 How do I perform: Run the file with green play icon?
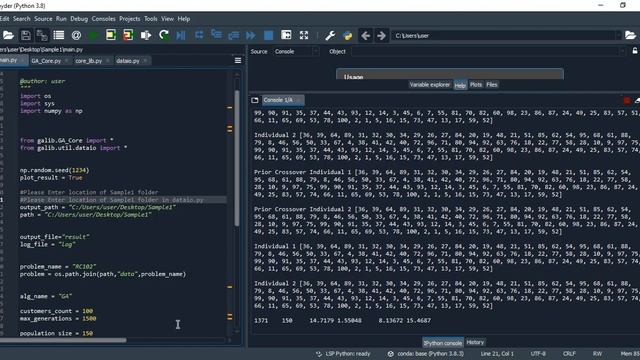click(93, 36)
